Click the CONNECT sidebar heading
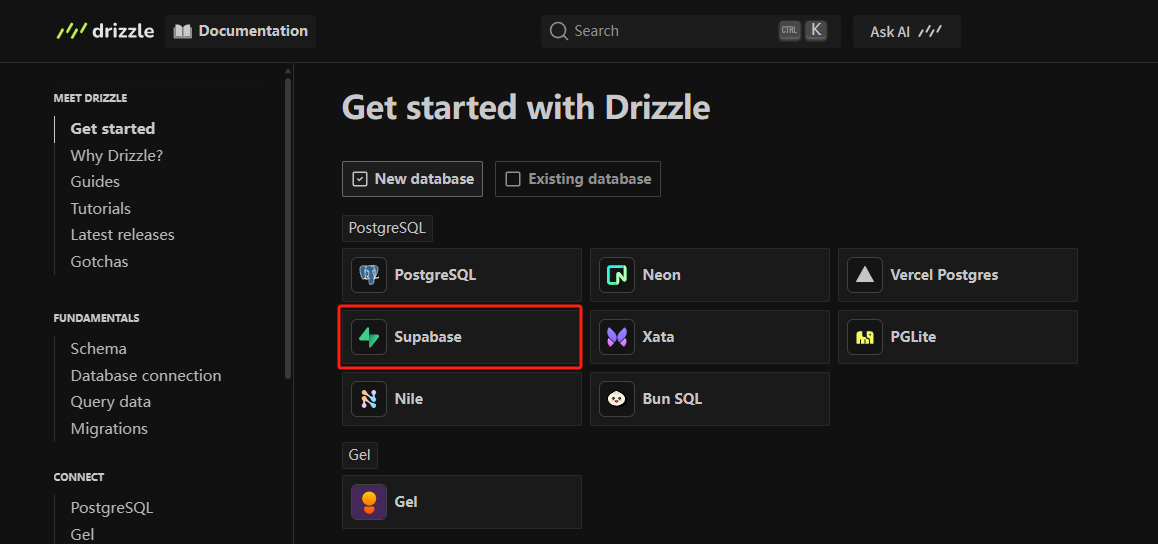This screenshot has width=1158, height=544. click(78, 477)
